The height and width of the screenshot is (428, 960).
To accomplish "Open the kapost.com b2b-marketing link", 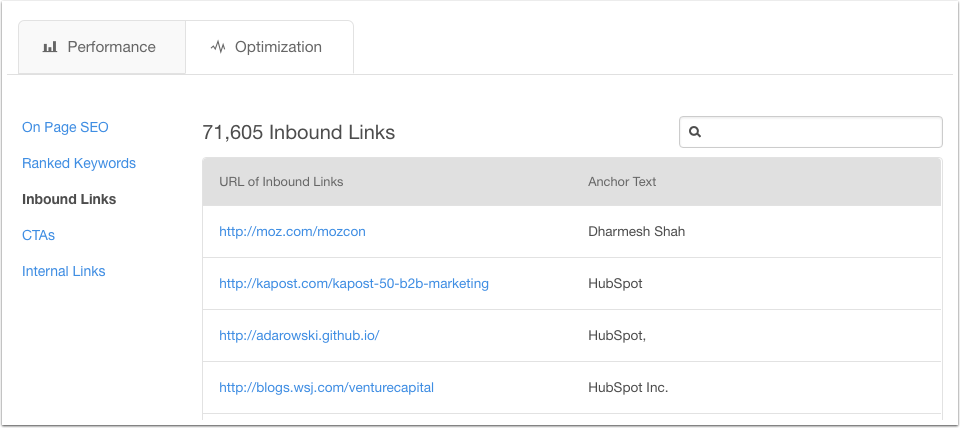I will pos(354,283).
